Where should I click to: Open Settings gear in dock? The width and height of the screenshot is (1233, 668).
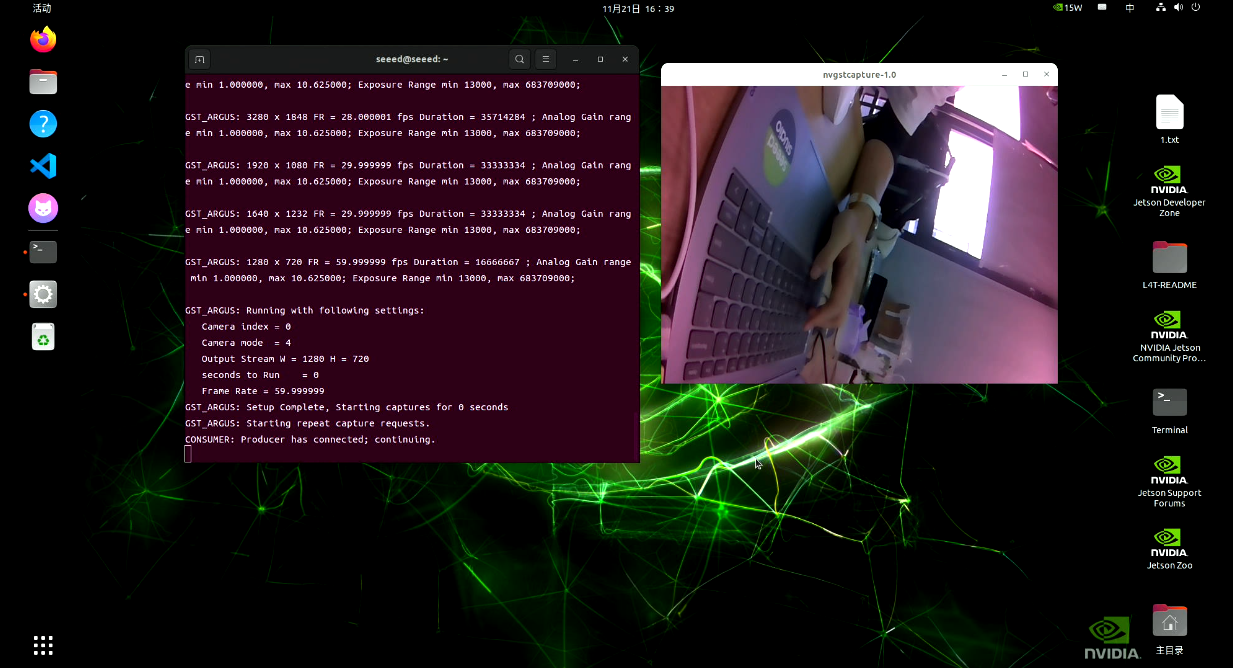43,294
